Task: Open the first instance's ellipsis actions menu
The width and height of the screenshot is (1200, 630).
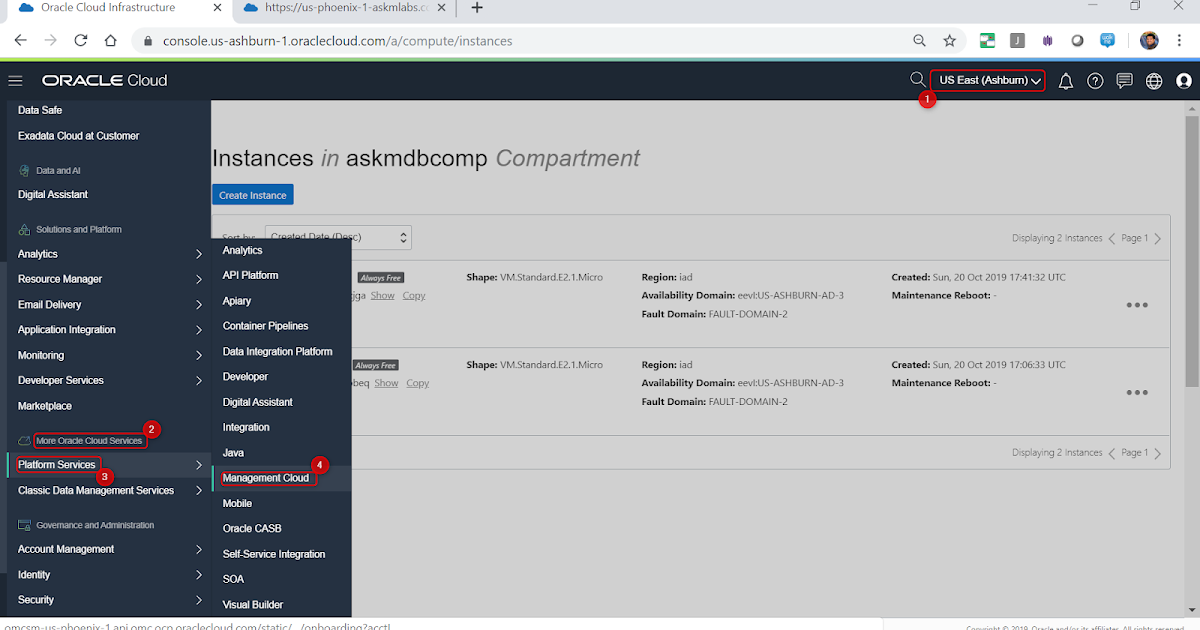Action: pos(1137,305)
